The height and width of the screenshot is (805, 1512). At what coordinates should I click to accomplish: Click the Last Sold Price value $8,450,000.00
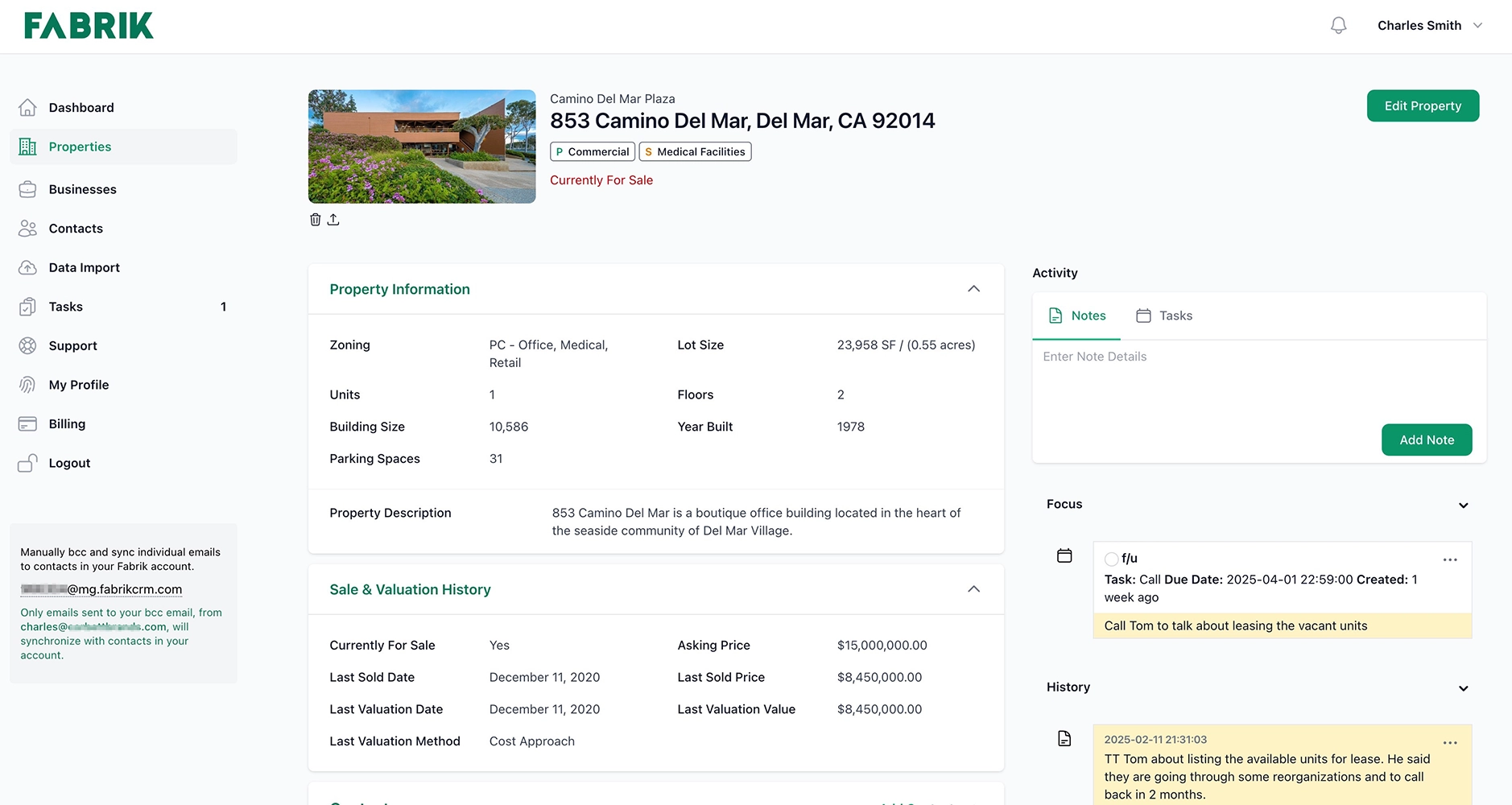coord(879,678)
